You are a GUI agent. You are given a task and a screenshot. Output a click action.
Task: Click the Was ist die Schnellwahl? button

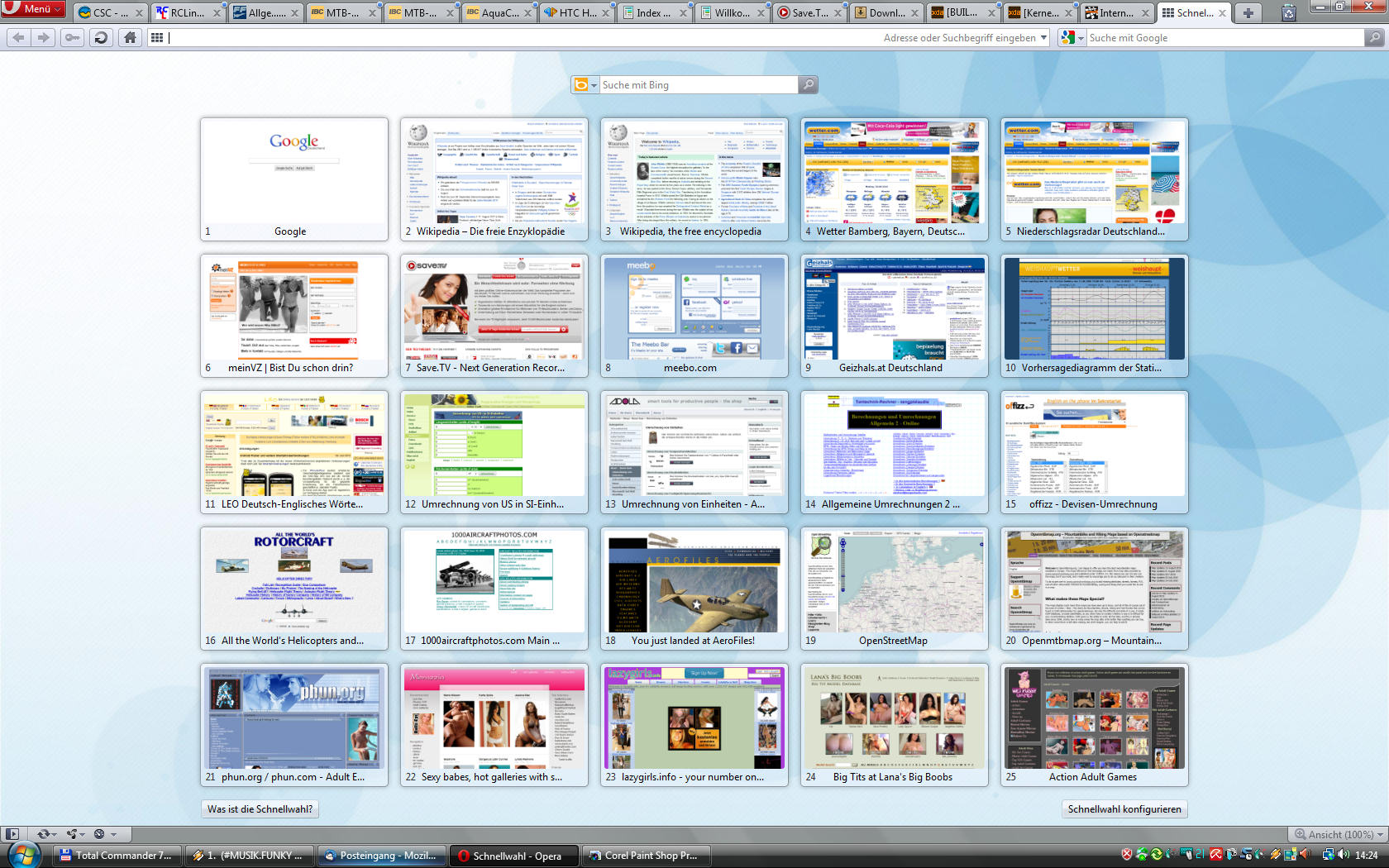click(260, 809)
